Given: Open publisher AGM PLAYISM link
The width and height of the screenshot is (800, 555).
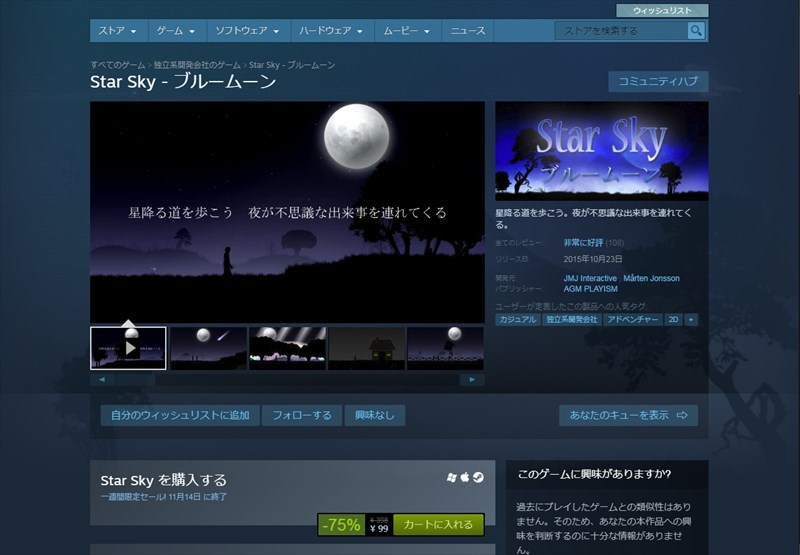Looking at the screenshot, I should tap(590, 289).
